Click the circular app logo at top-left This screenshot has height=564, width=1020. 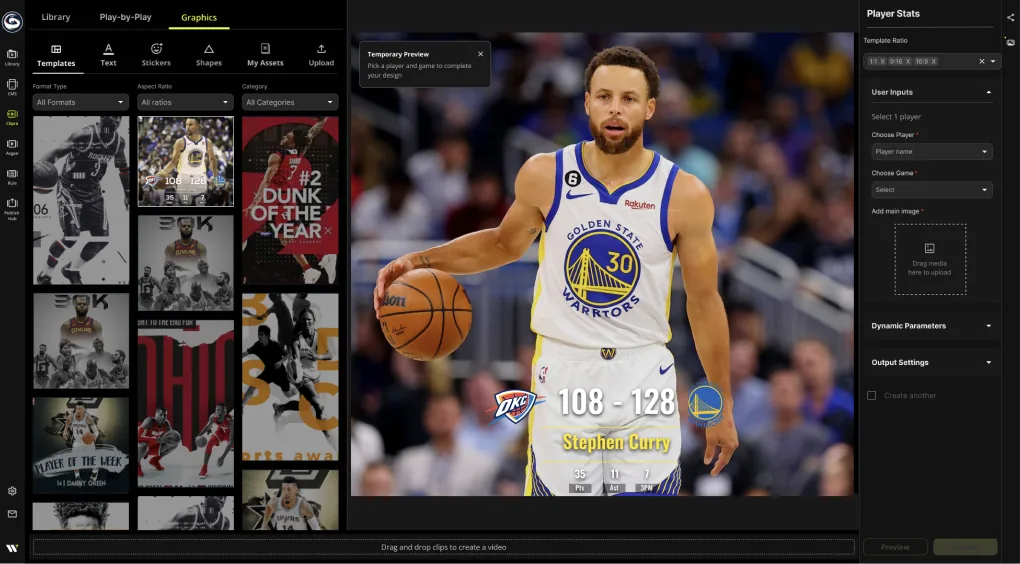tap(12, 21)
